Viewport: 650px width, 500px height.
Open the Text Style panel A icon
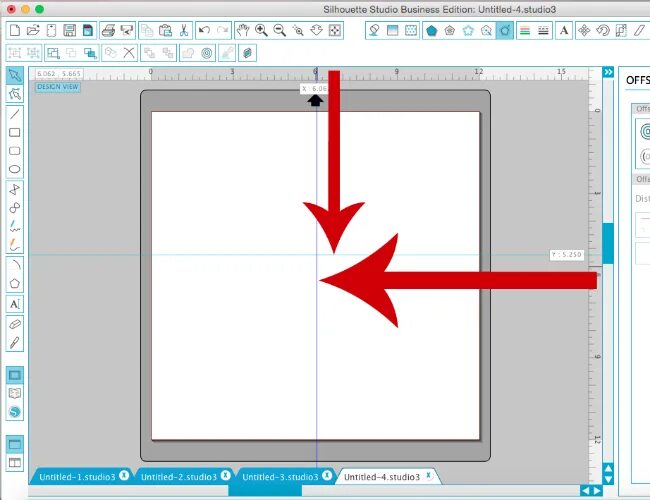[x=564, y=30]
